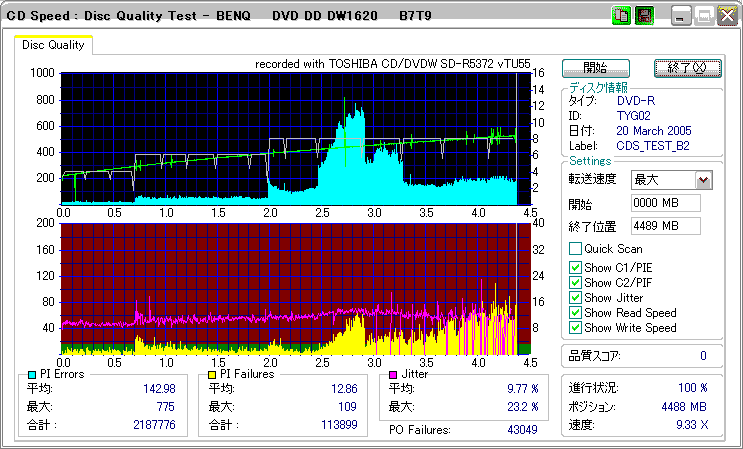Click the save screenshot floppy icon
Screen dimensions: 743x449
pyautogui.click(x=644, y=16)
